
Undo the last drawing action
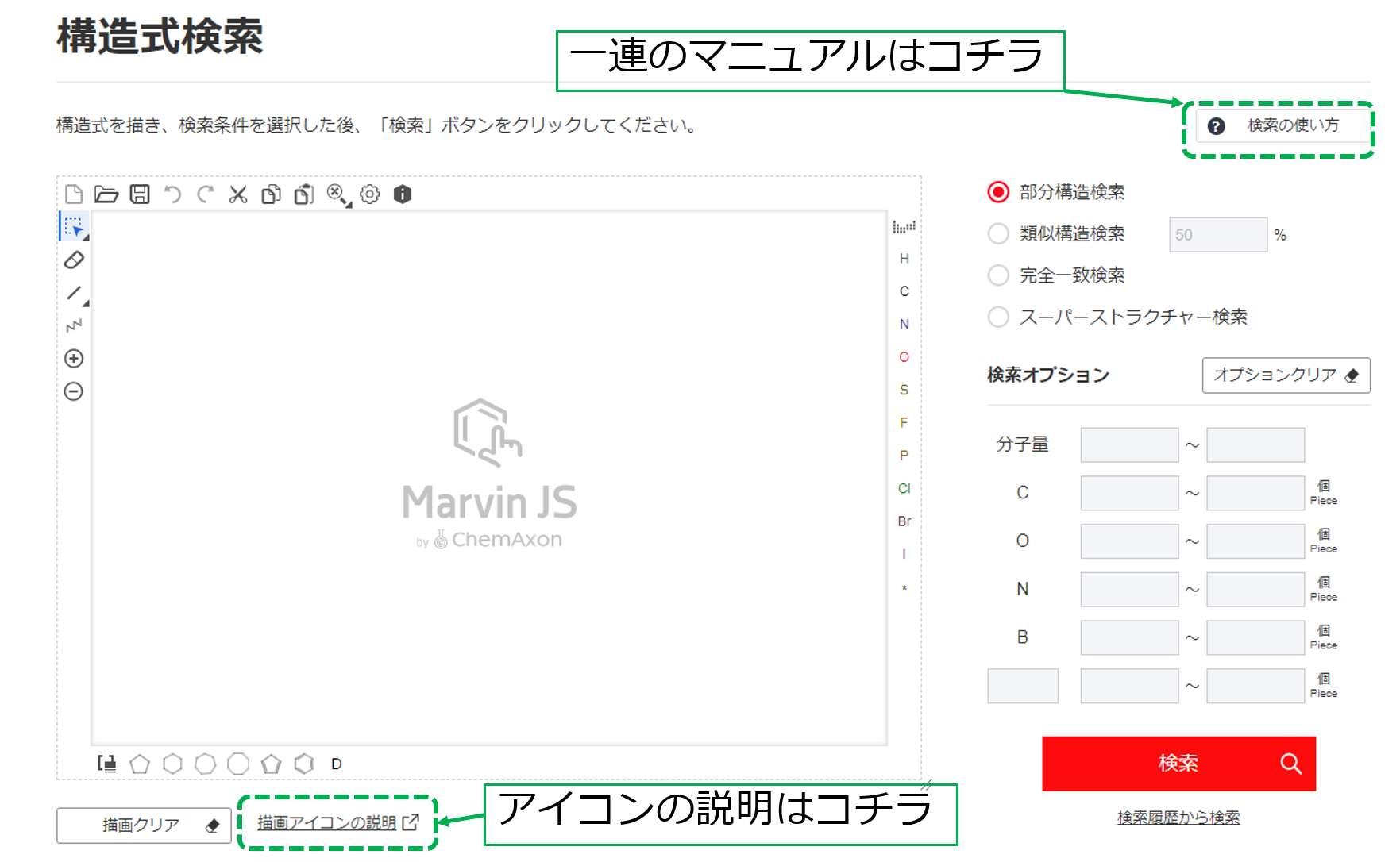pyautogui.click(x=172, y=194)
